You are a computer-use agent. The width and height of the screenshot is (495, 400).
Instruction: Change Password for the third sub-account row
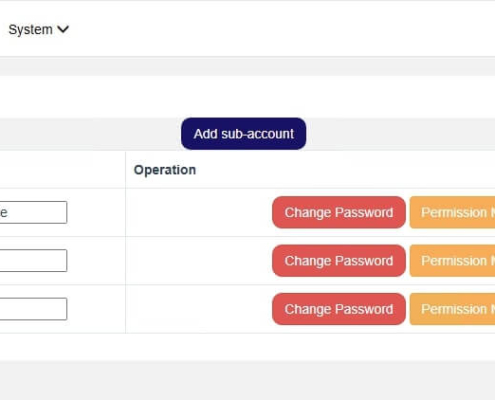[x=339, y=309]
